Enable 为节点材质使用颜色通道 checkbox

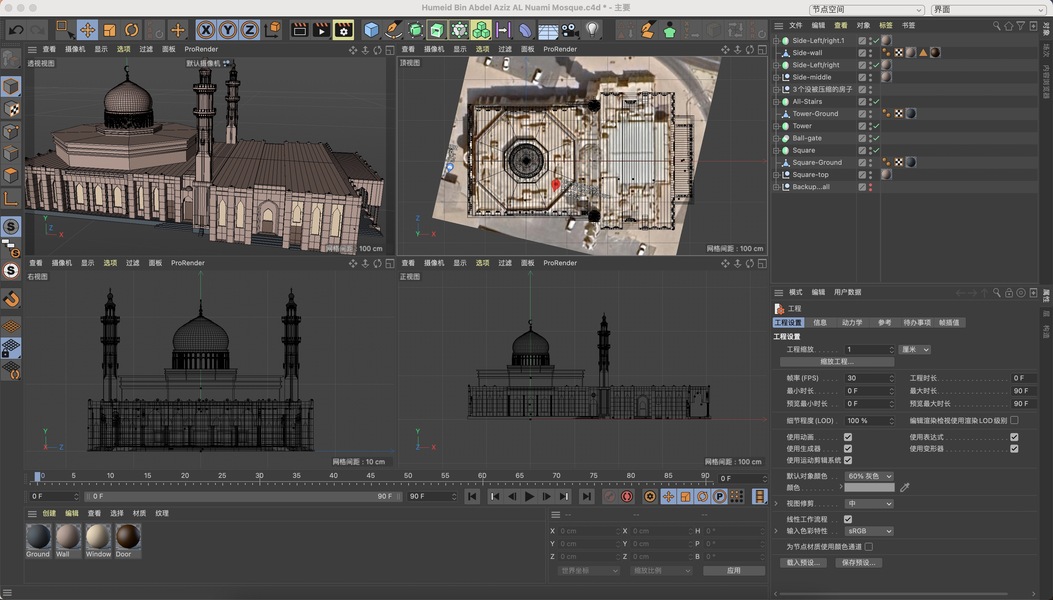tap(868, 547)
